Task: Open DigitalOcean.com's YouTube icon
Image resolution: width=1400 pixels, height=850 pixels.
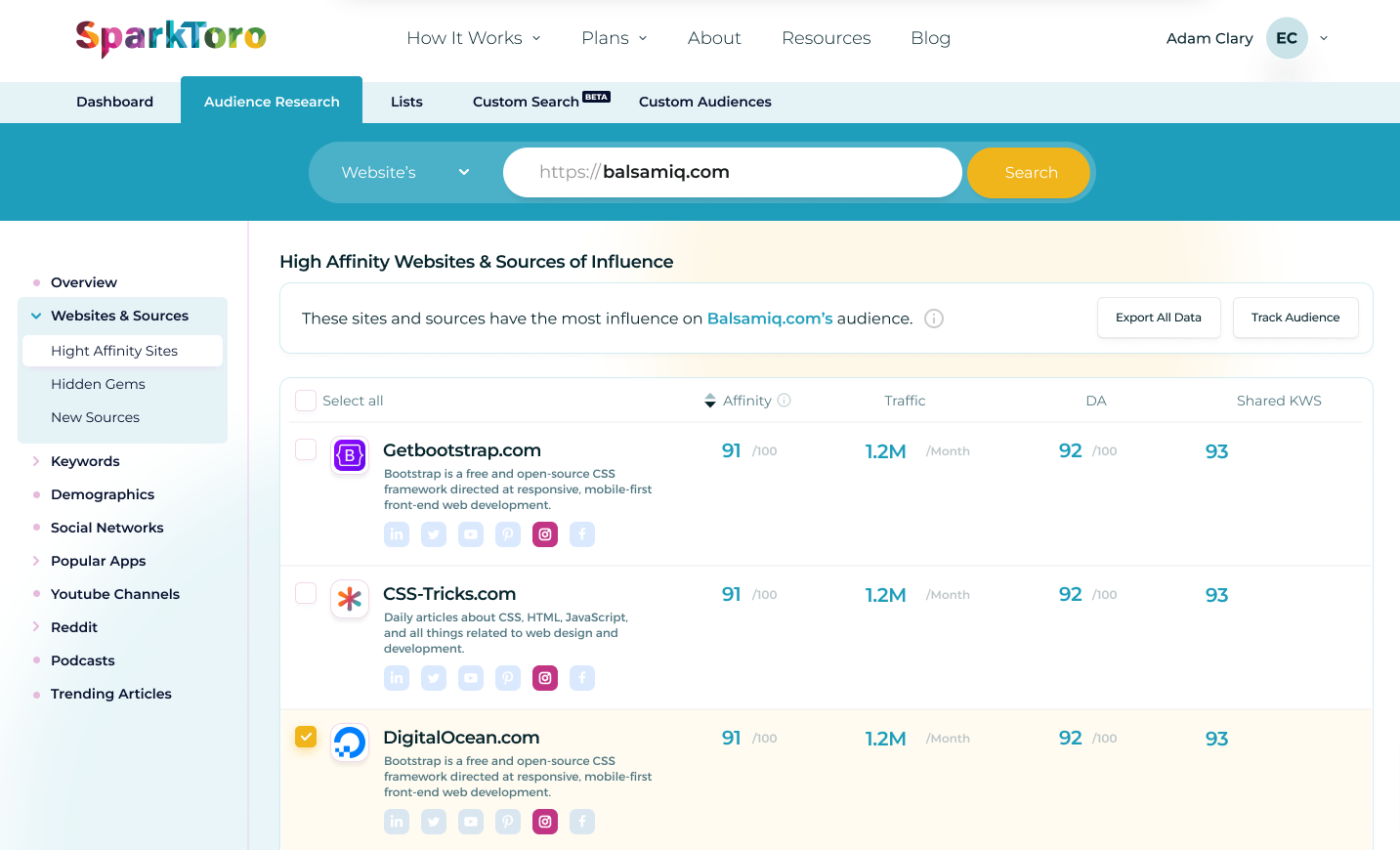Action: click(471, 822)
